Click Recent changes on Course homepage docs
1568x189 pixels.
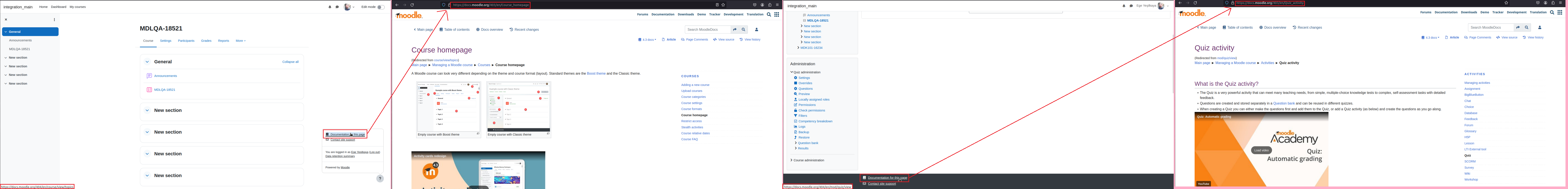pyautogui.click(x=524, y=29)
